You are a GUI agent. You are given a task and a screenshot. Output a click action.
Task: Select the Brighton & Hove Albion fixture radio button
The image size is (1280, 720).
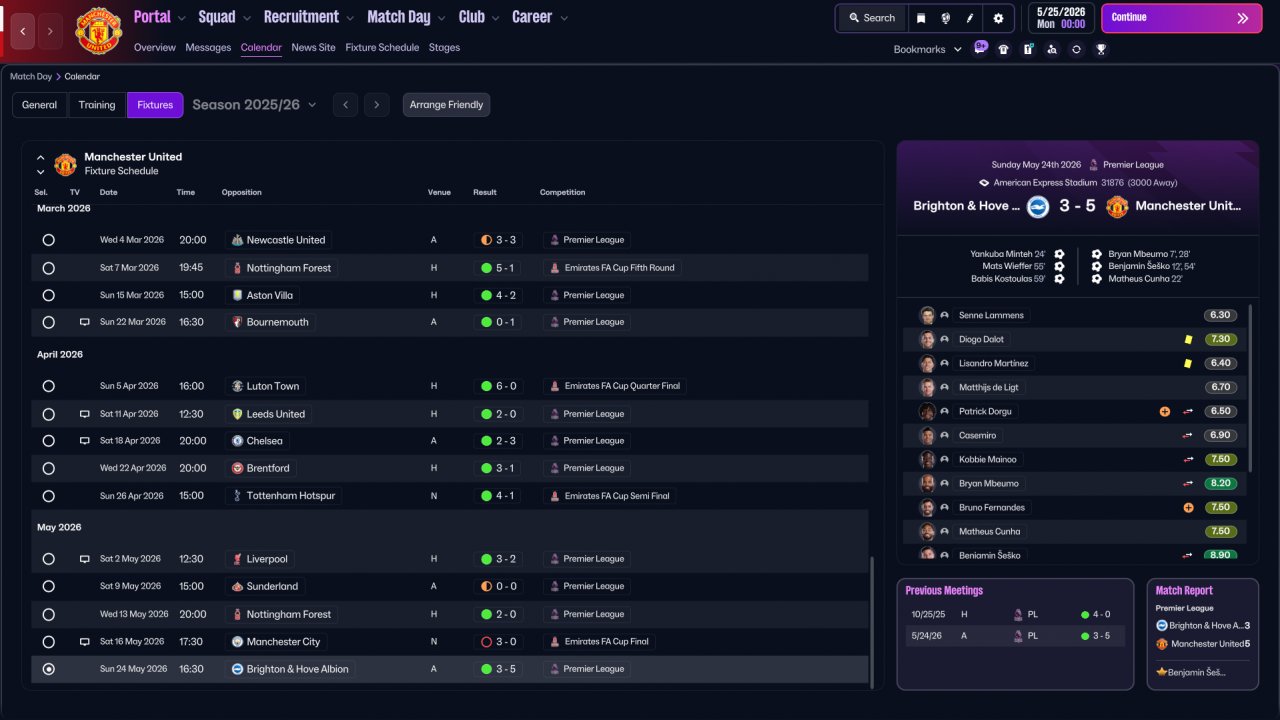click(48, 669)
